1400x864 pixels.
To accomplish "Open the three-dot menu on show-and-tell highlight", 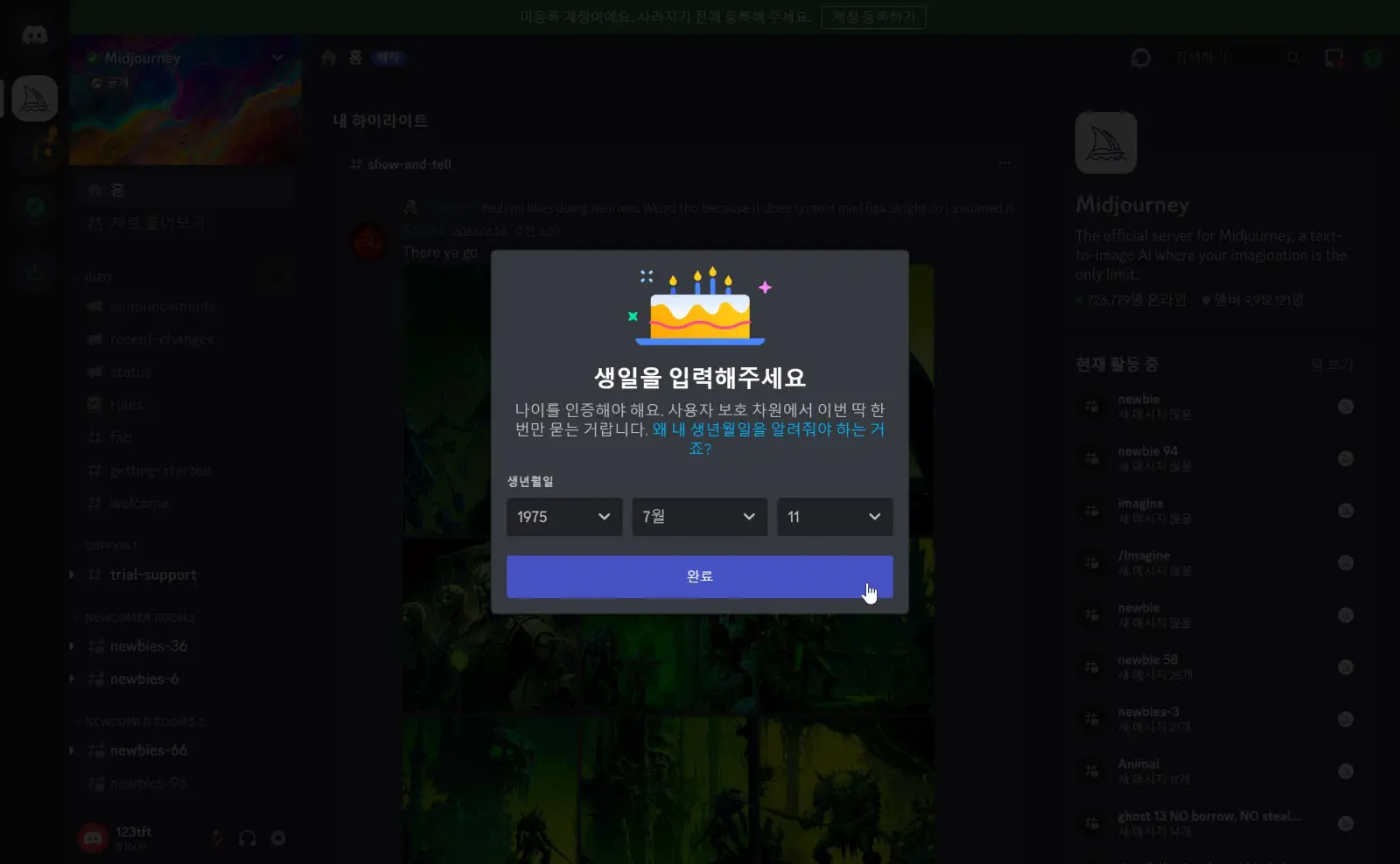I will (x=1004, y=164).
